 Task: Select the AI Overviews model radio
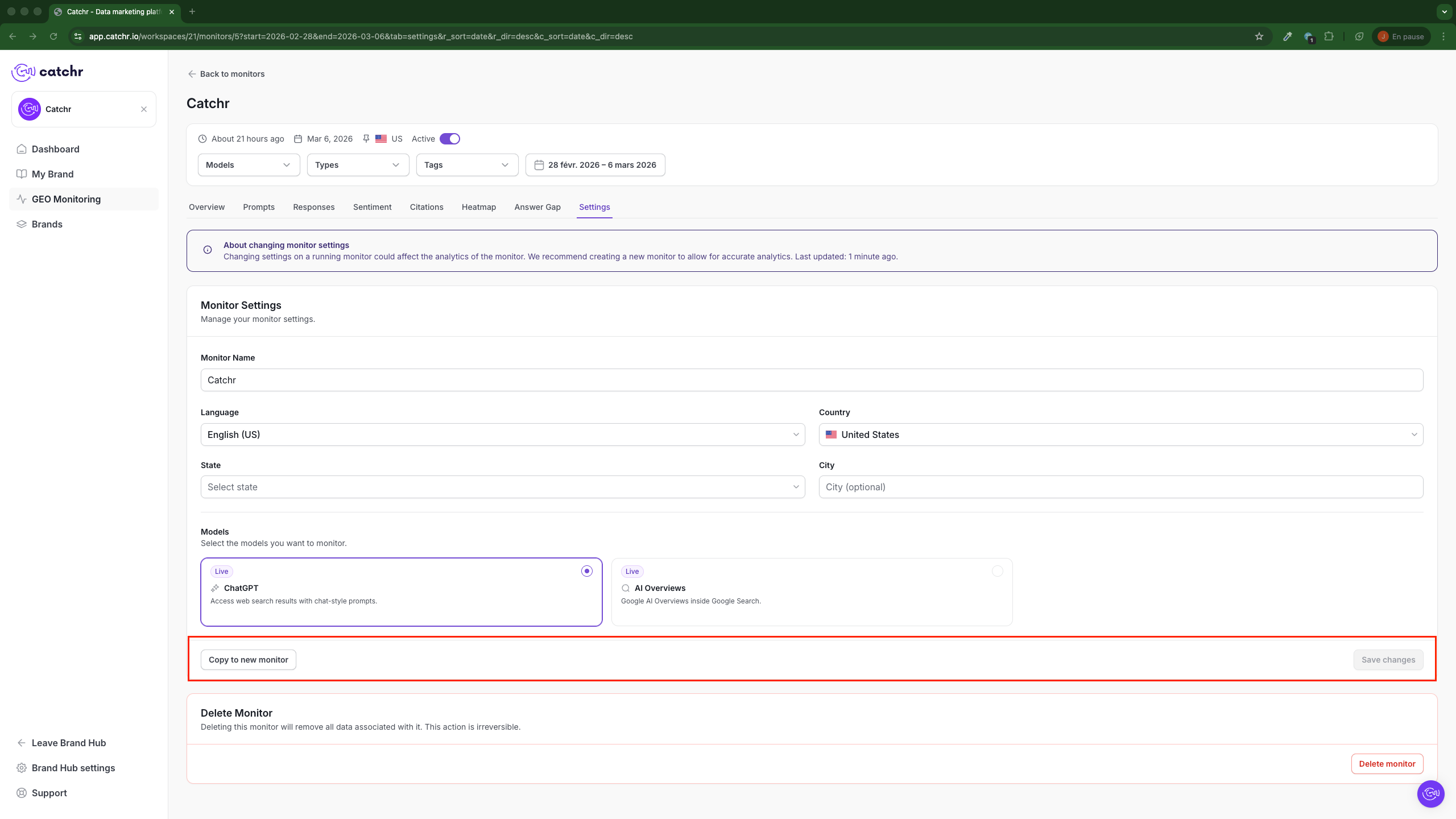tap(997, 571)
